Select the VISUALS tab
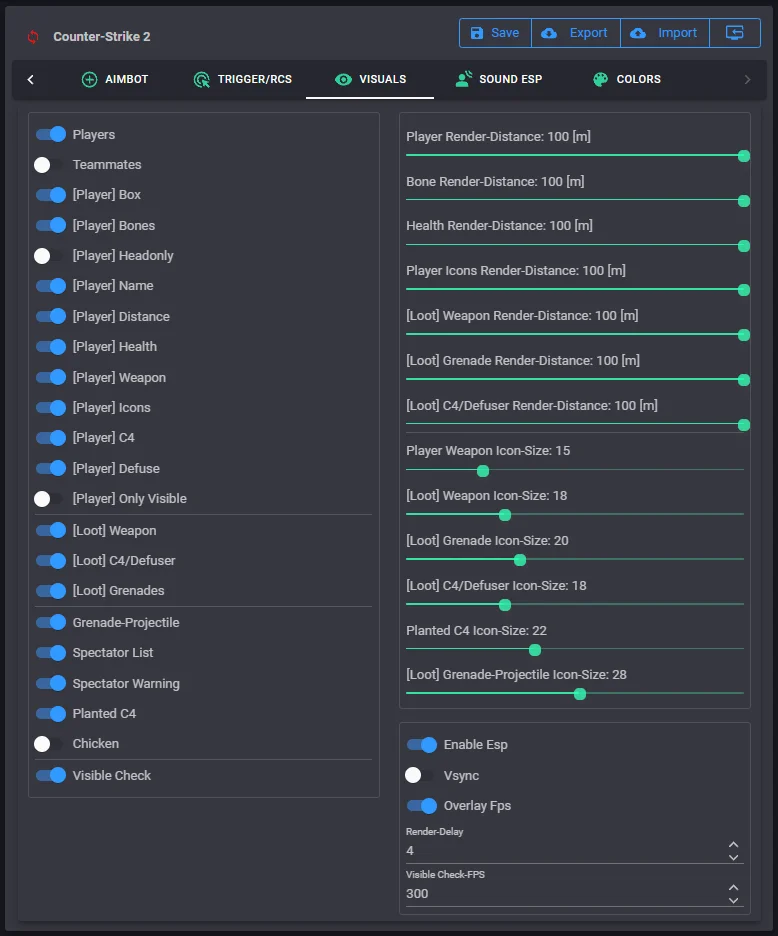This screenshot has width=778, height=936. [x=370, y=79]
